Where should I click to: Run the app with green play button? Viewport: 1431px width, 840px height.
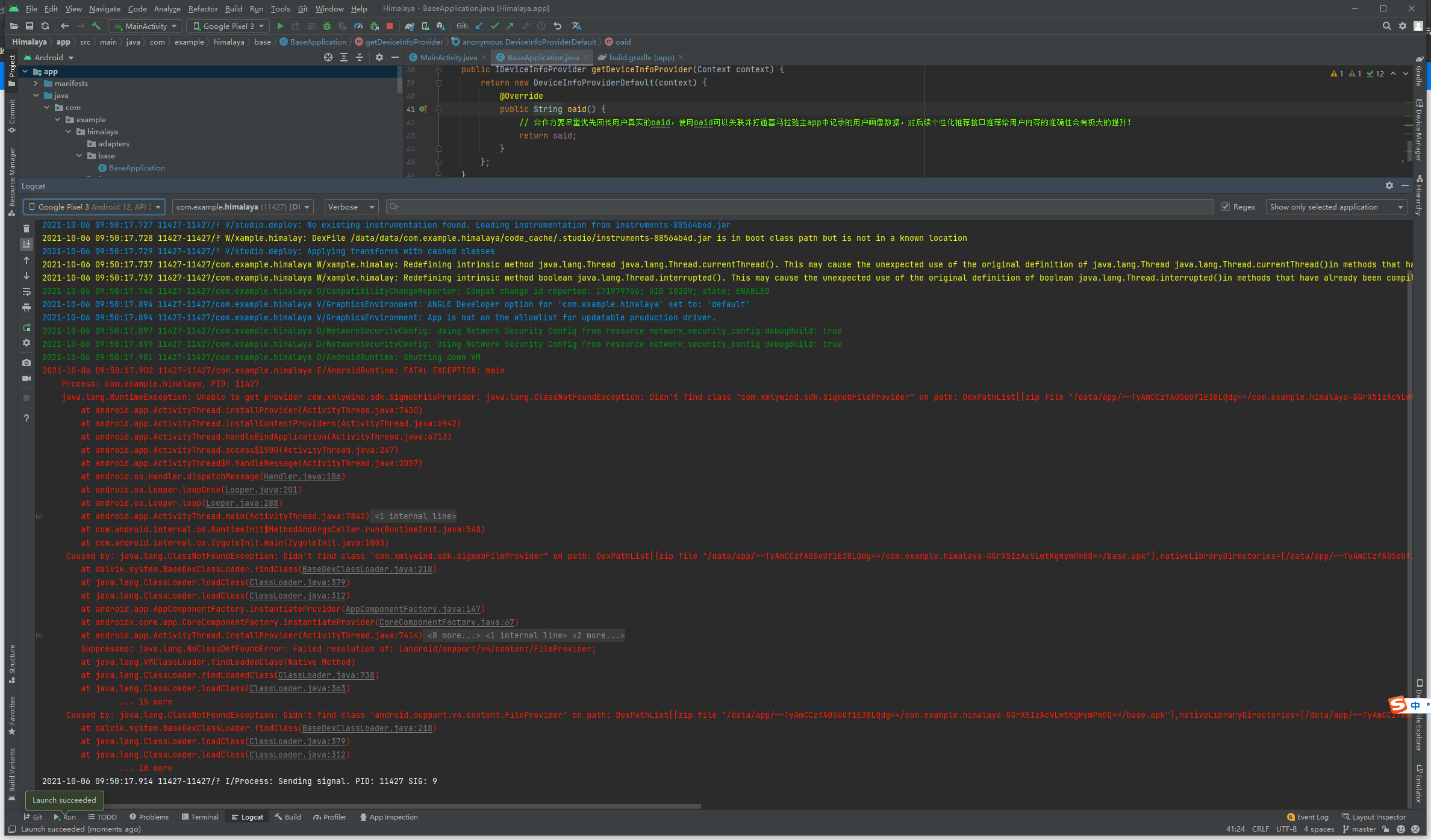tap(280, 26)
